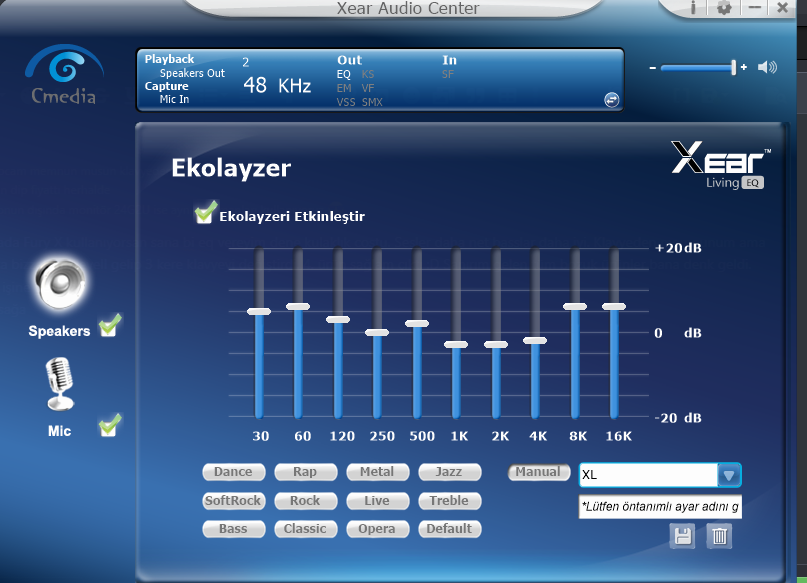Apply the Rock preset
807x583 pixels.
(306, 501)
